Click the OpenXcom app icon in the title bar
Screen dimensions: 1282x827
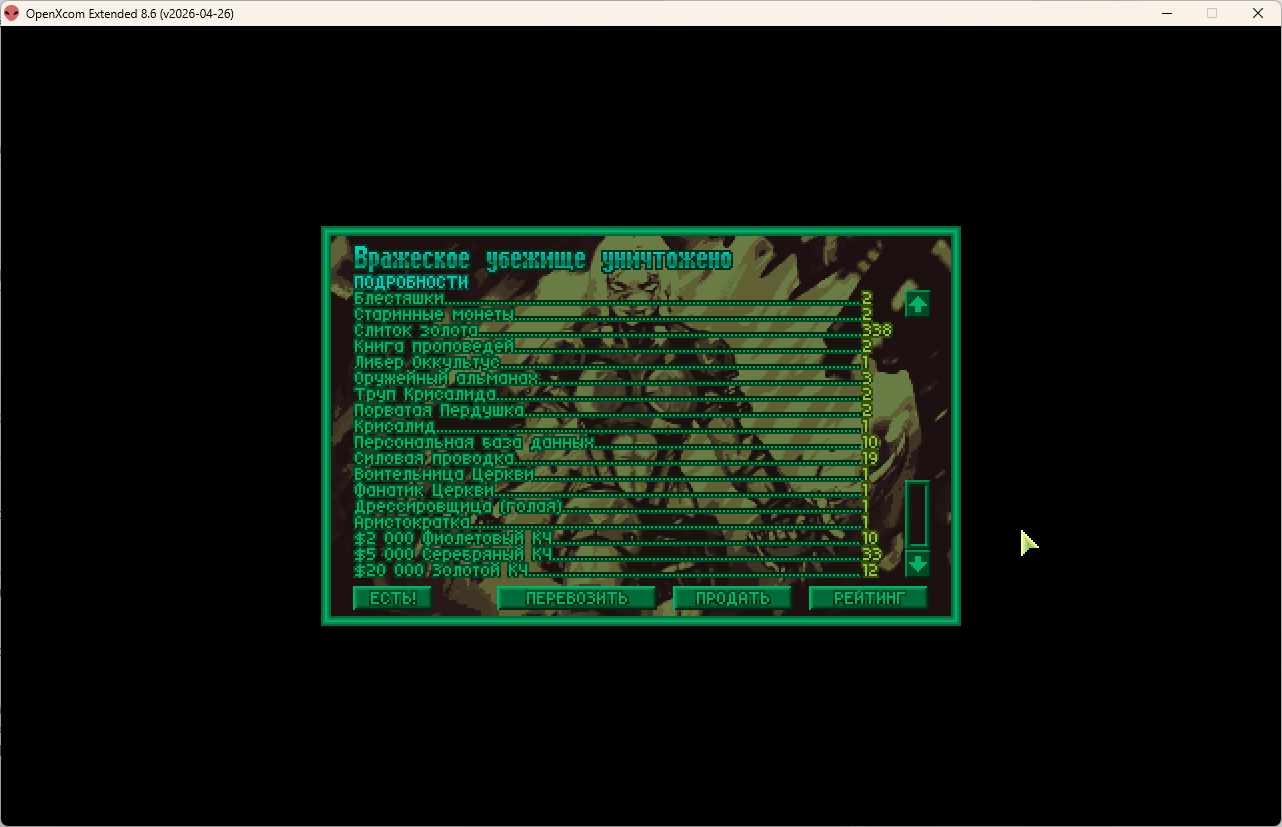[x=12, y=13]
